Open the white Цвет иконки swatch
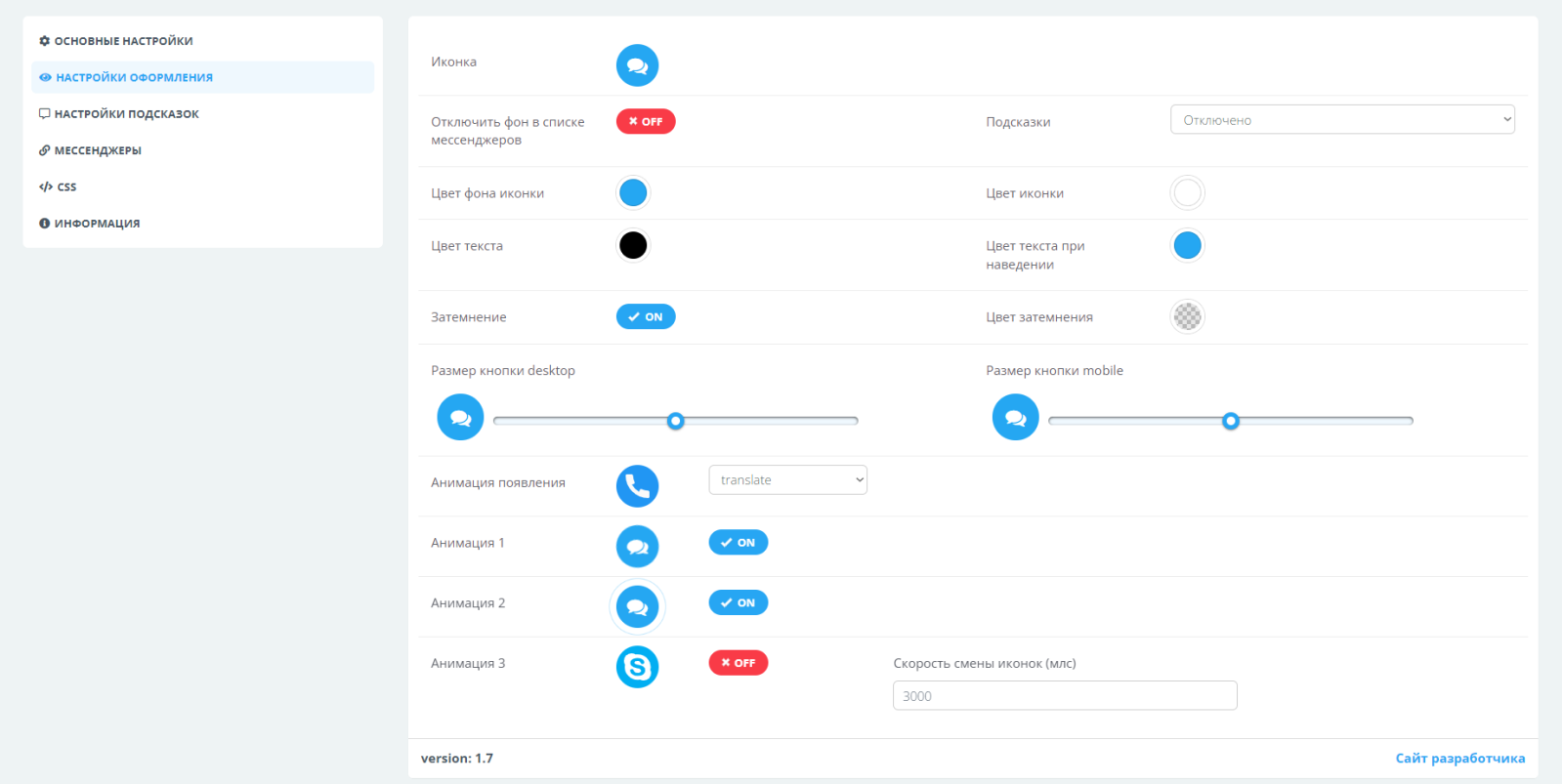This screenshot has width=1563, height=784. 1187,192
